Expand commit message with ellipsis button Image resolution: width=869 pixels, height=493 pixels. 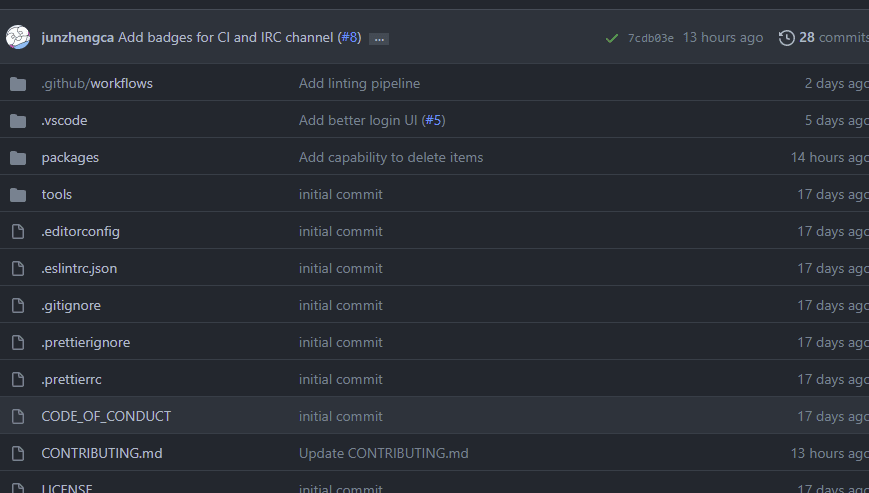[379, 39]
